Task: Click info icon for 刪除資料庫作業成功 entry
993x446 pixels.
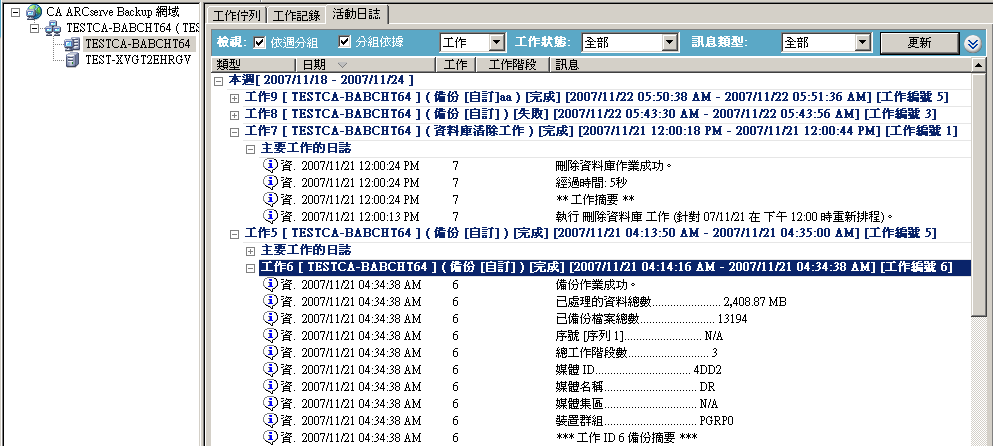Action: pyautogui.click(x=270, y=165)
